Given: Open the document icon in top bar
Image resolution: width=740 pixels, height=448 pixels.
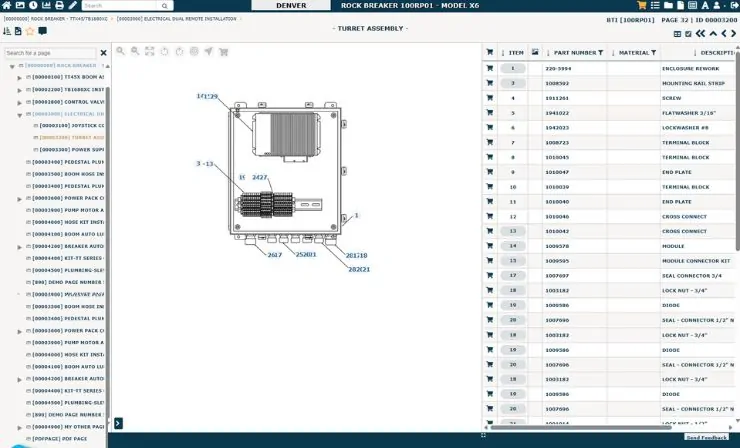Looking at the screenshot, I should pyautogui.click(x=680, y=5).
